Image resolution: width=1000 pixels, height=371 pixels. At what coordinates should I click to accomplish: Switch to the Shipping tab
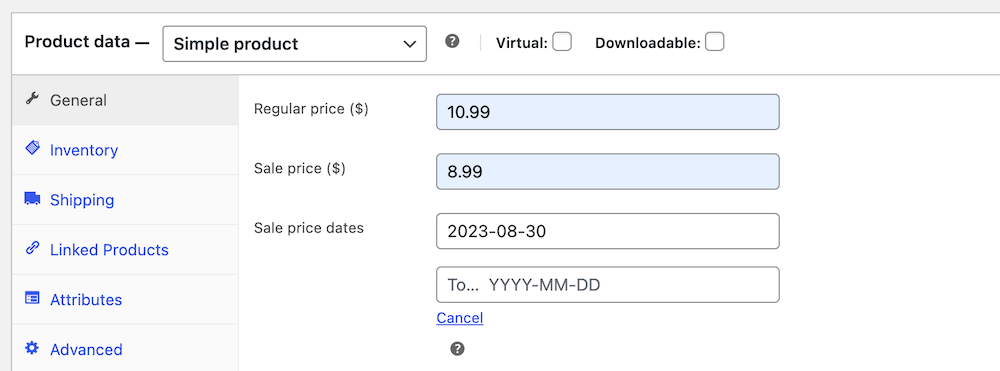click(x=125, y=200)
